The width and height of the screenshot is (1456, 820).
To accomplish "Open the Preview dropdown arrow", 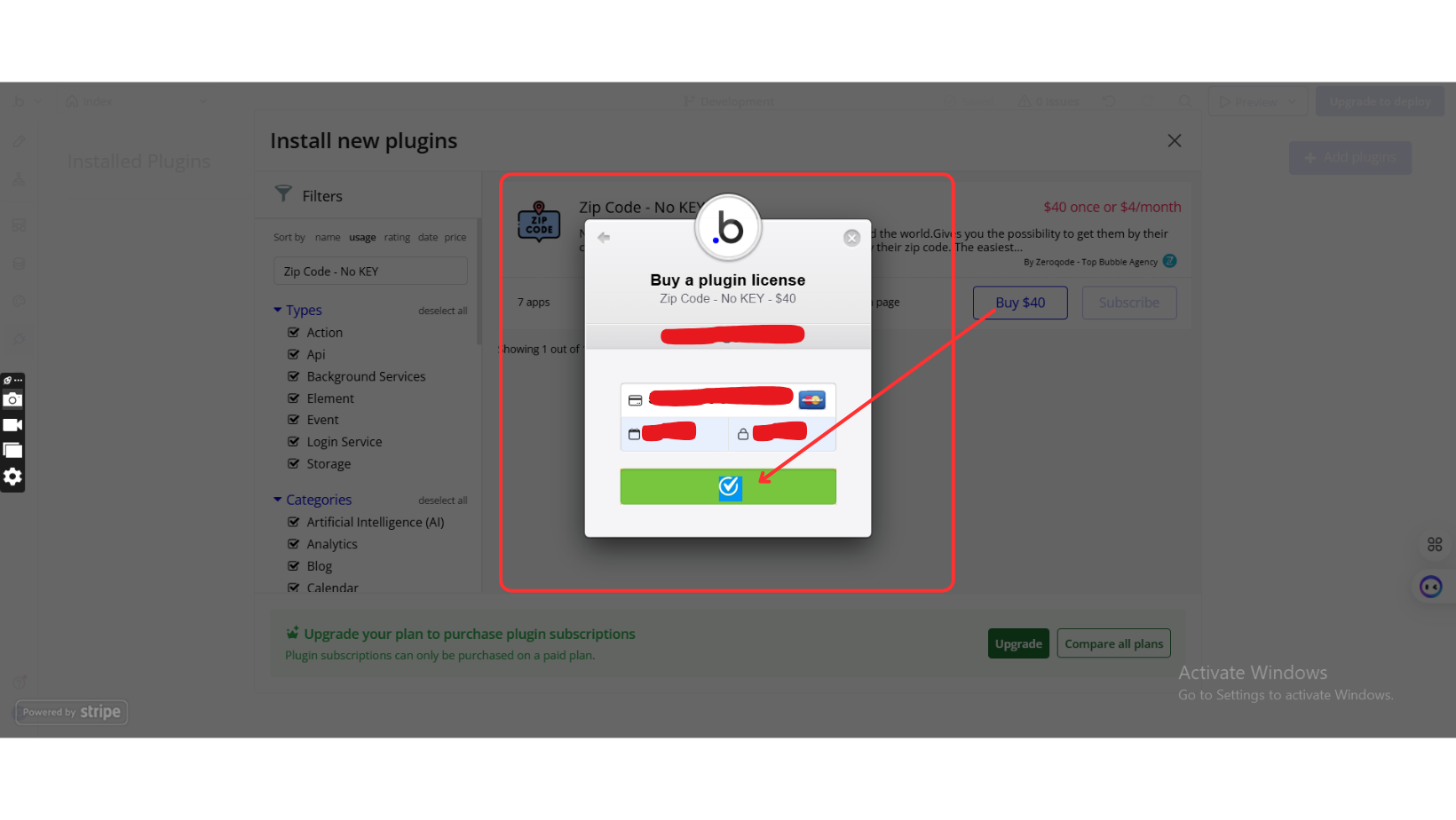I will [x=1293, y=102].
